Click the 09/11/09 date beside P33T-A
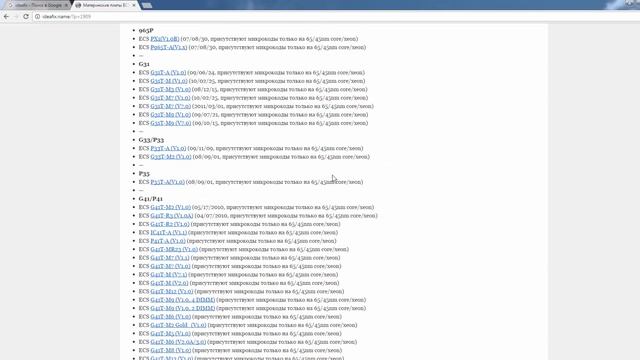The image size is (640, 360). 201,148
